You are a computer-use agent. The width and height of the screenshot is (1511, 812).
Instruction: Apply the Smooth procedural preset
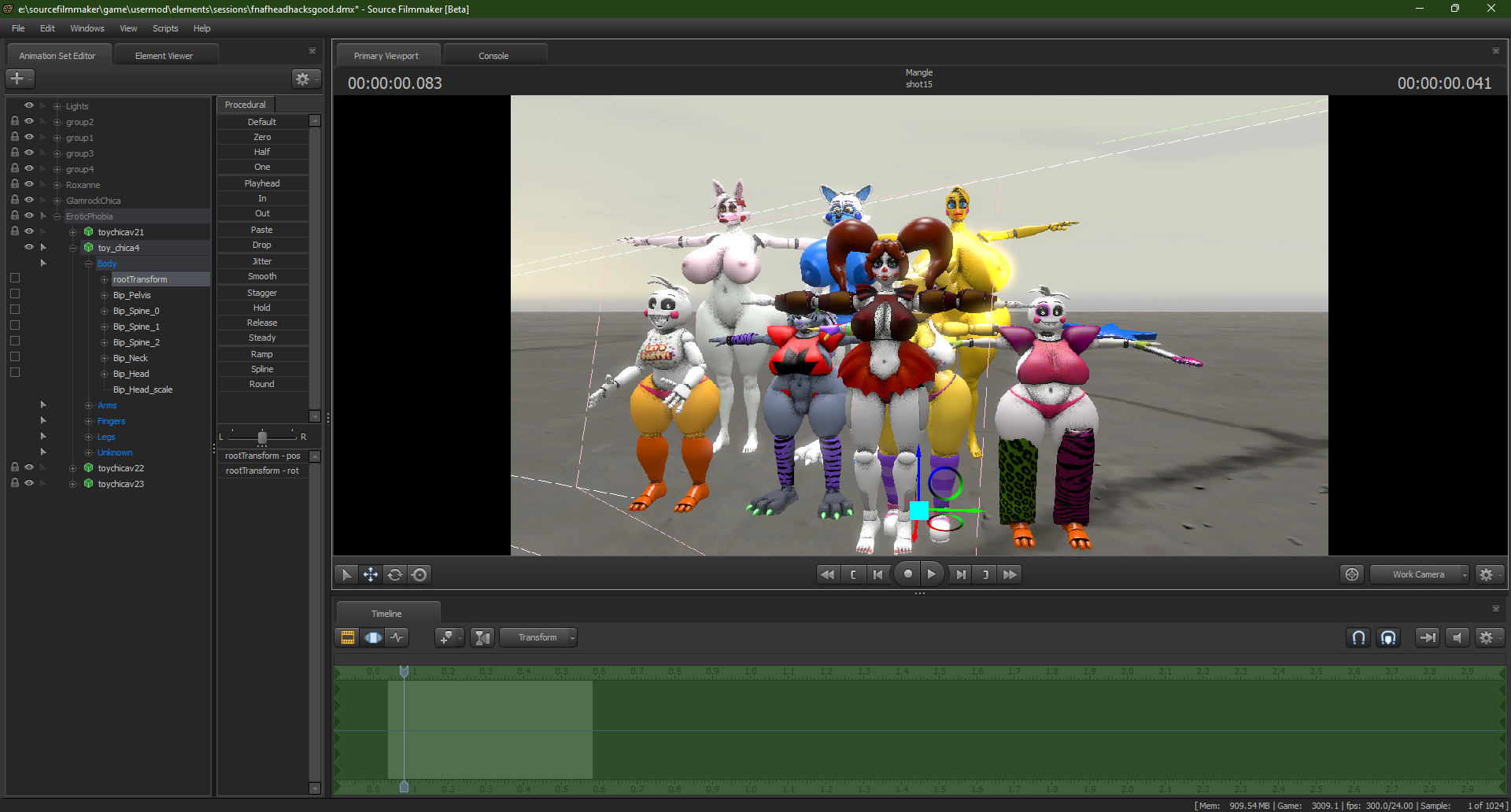262,276
